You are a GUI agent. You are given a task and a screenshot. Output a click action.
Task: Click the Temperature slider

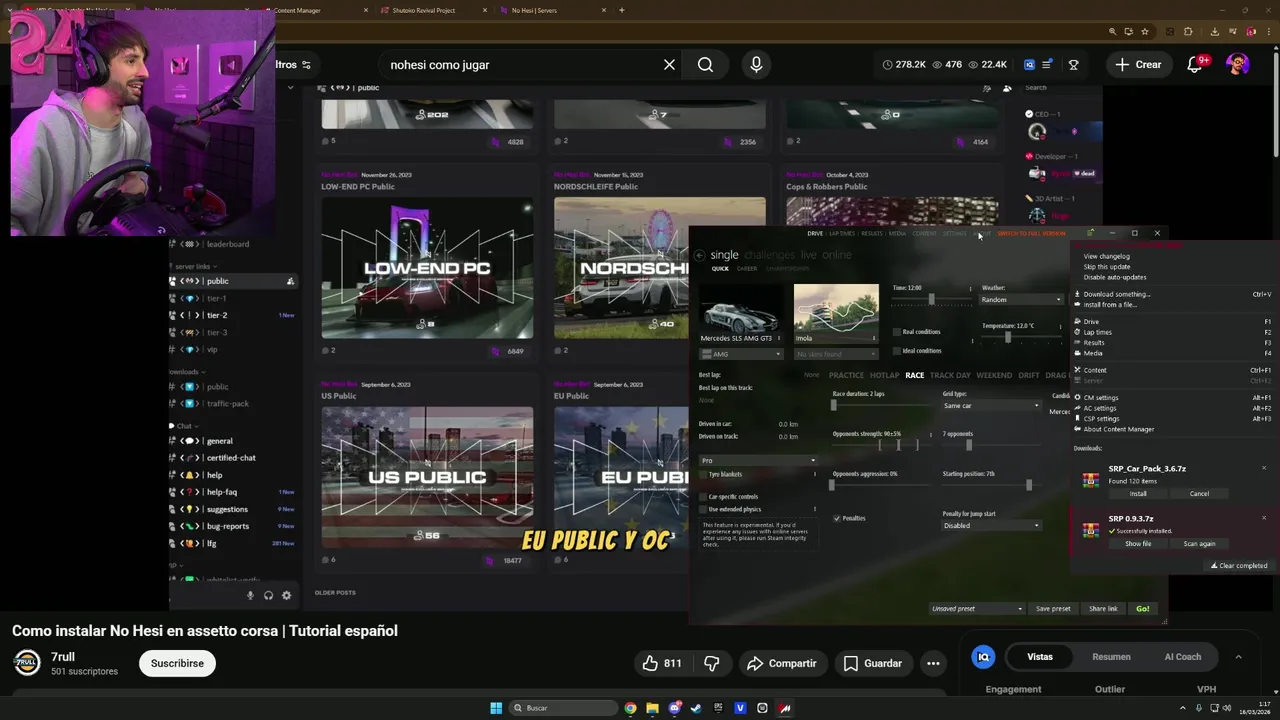(x=1020, y=337)
